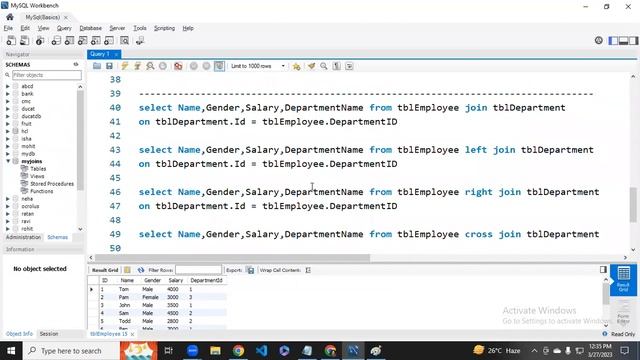Click the Filter Rows input field
640x360 pixels.
tap(198, 270)
